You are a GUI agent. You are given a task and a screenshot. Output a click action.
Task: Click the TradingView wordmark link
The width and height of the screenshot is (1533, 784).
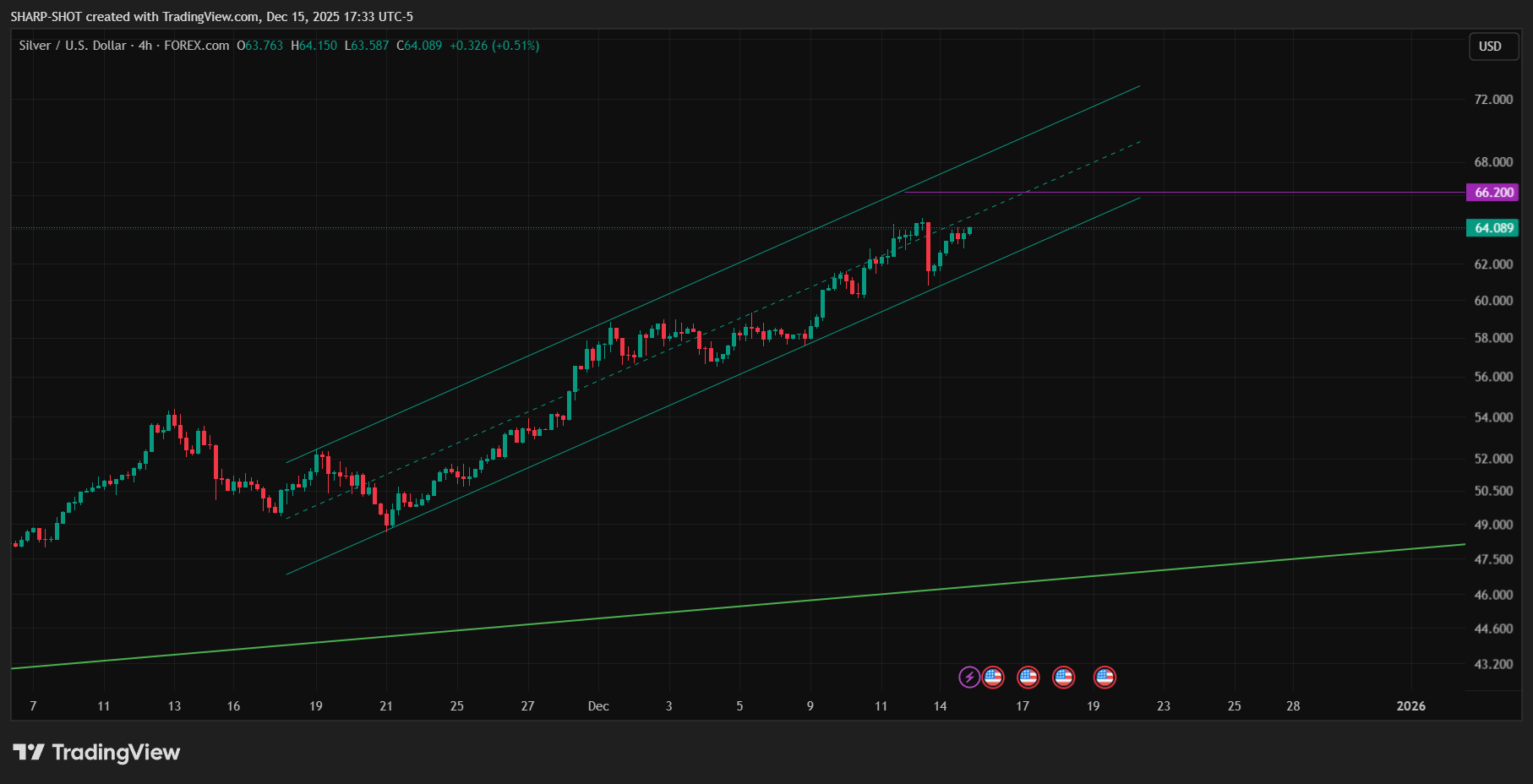pyautogui.click(x=116, y=752)
